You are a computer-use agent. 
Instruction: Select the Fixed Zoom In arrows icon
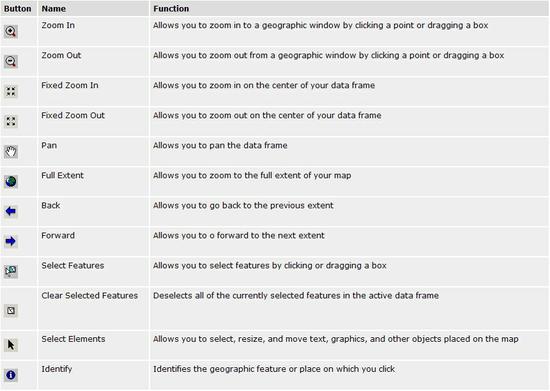tap(11, 92)
